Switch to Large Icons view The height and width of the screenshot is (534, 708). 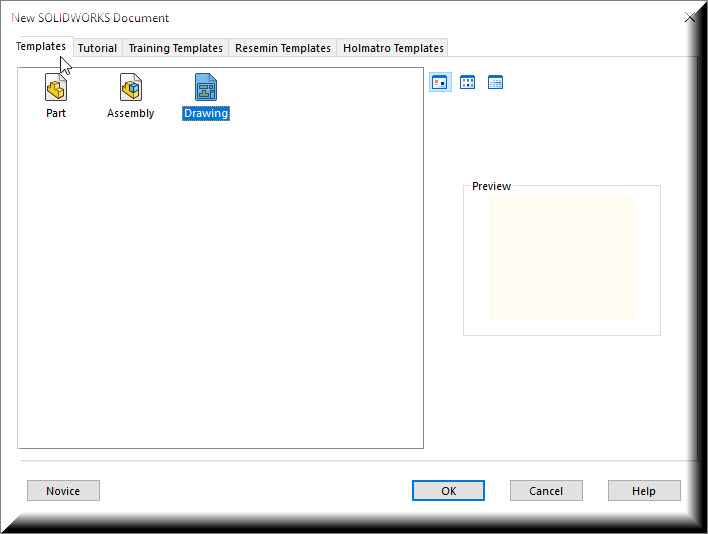pos(440,83)
